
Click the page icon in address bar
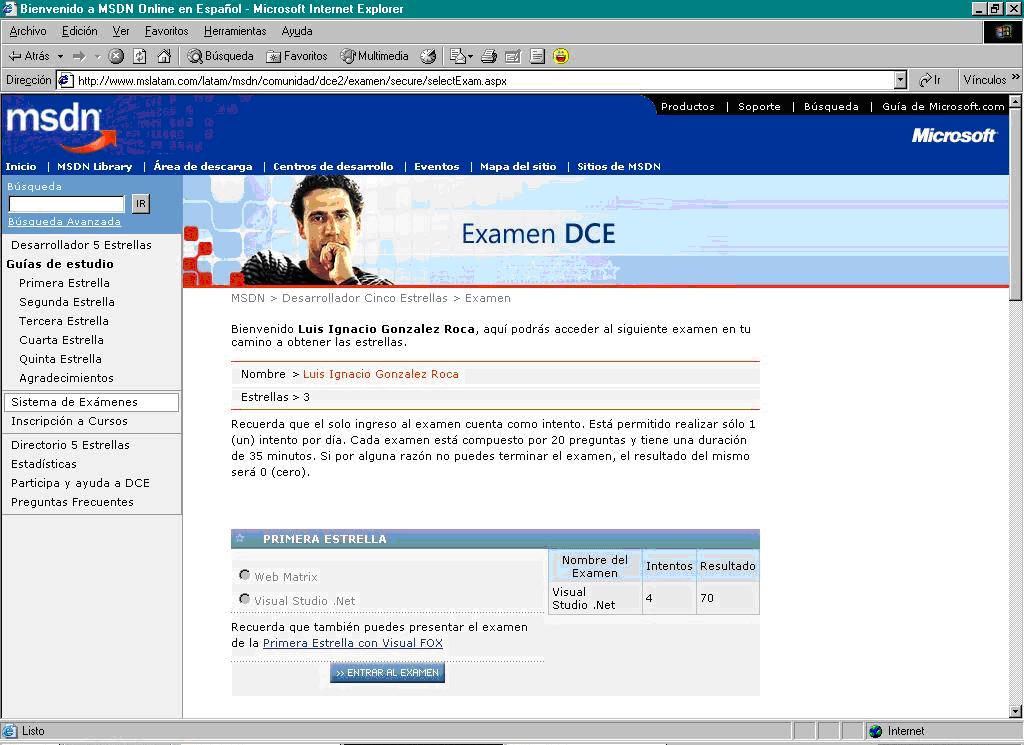click(x=65, y=80)
